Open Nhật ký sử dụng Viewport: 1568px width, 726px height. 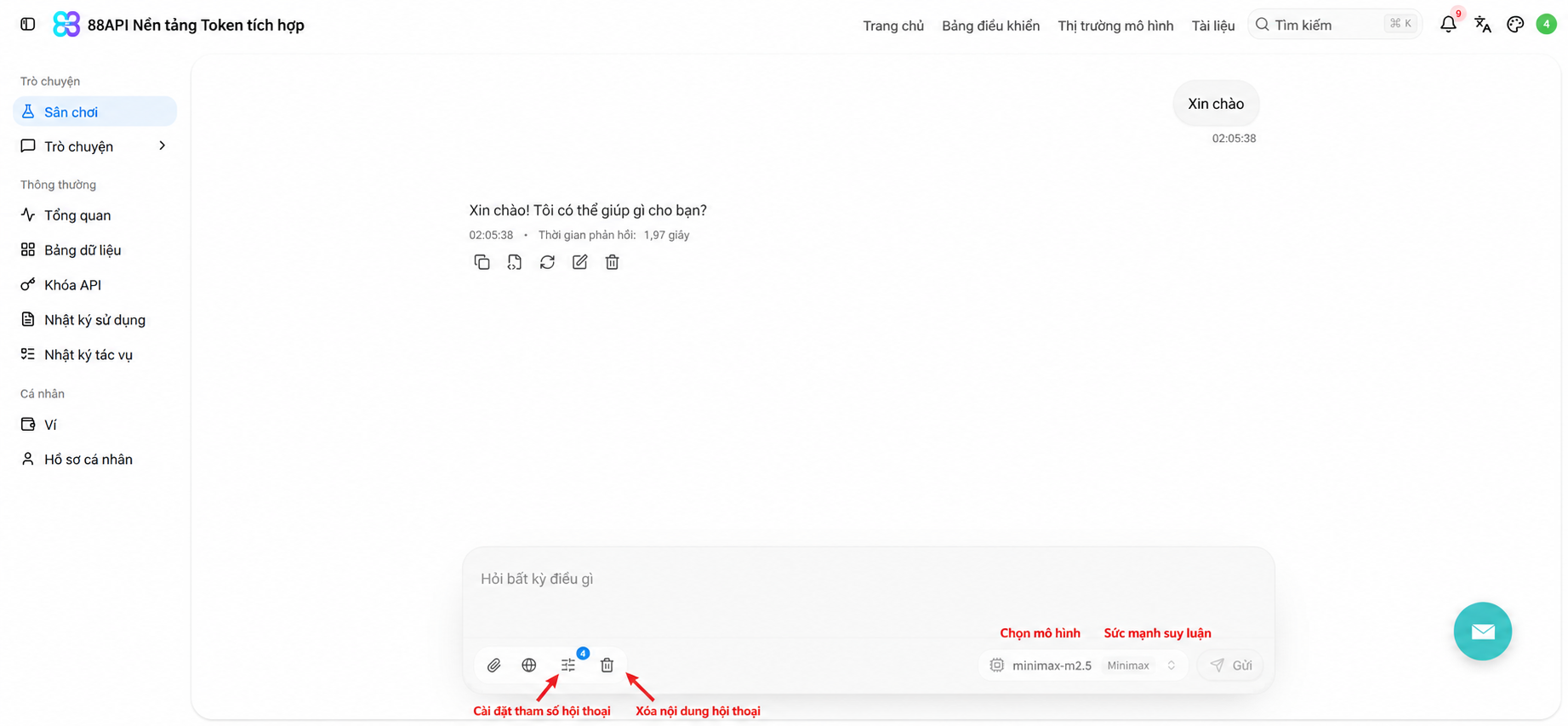[x=94, y=320]
